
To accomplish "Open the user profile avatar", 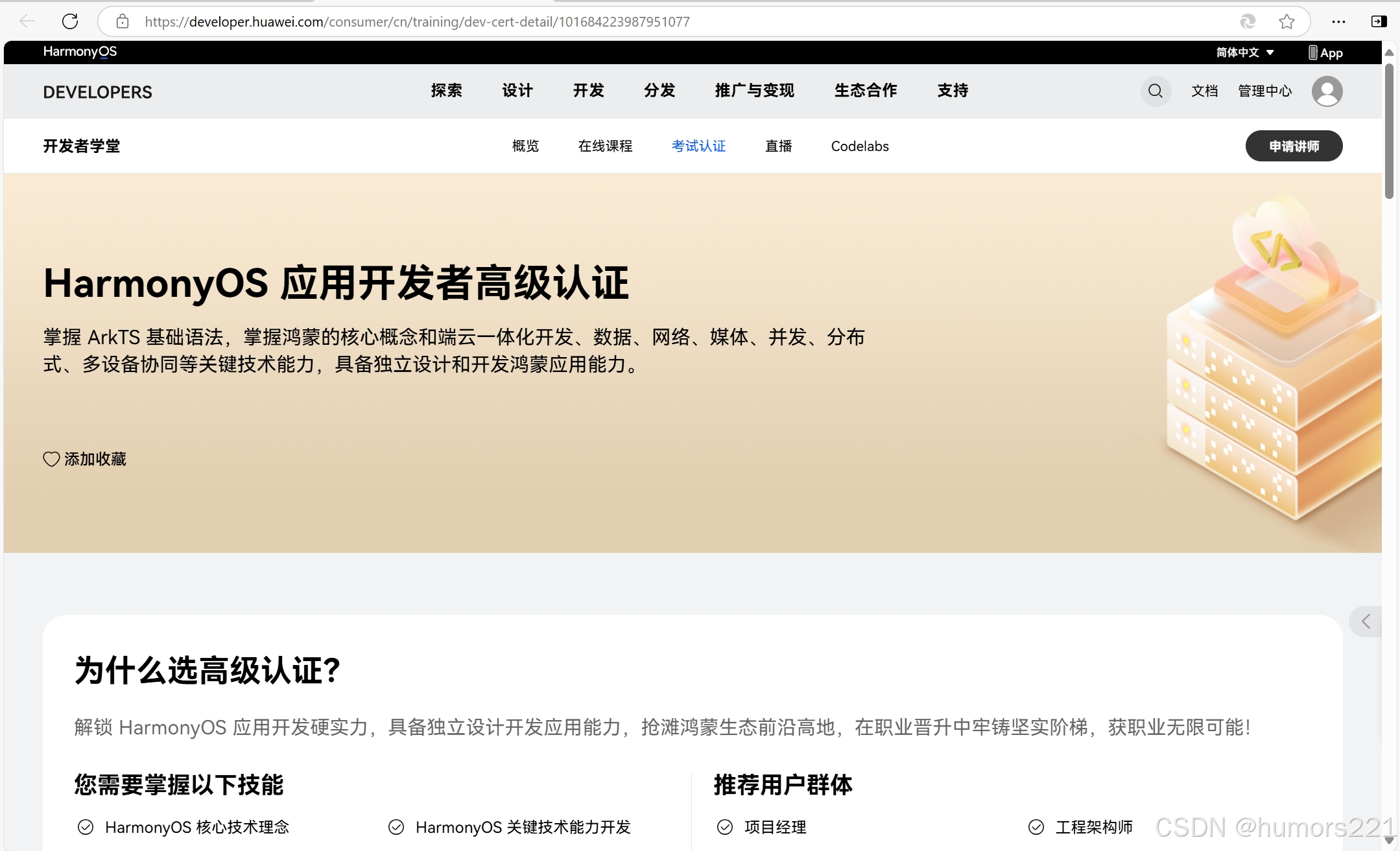I will point(1327,91).
